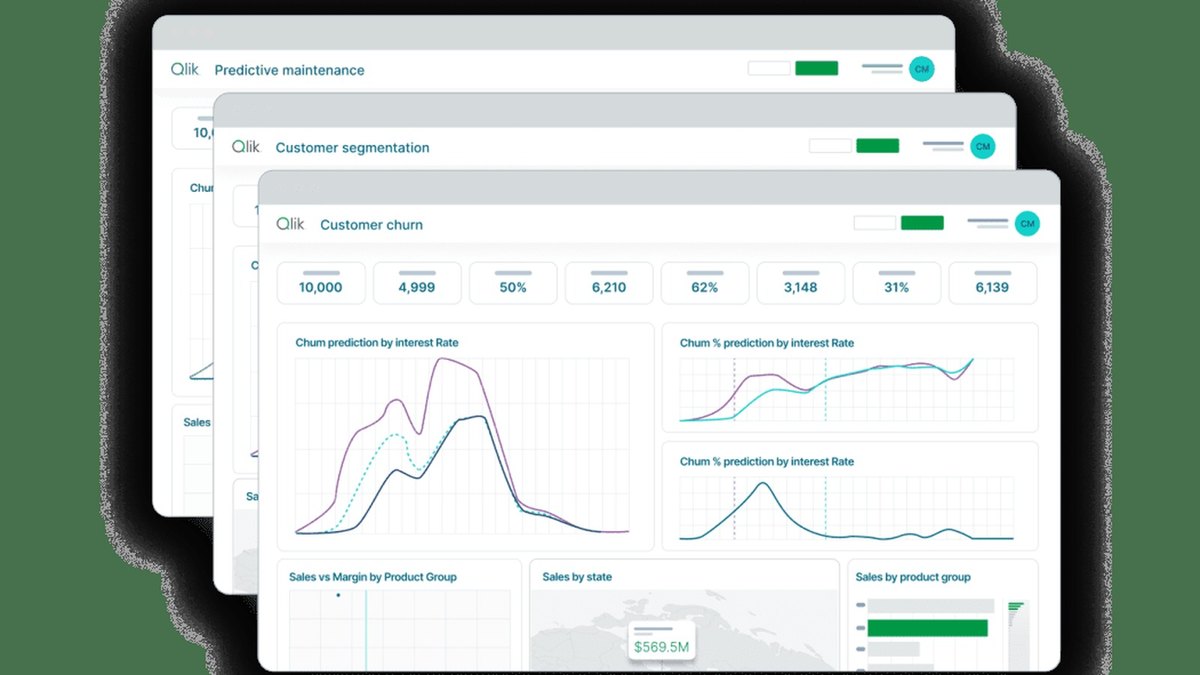Image resolution: width=1200 pixels, height=675 pixels.
Task: Click the Sales by product group title
Action: [913, 577]
